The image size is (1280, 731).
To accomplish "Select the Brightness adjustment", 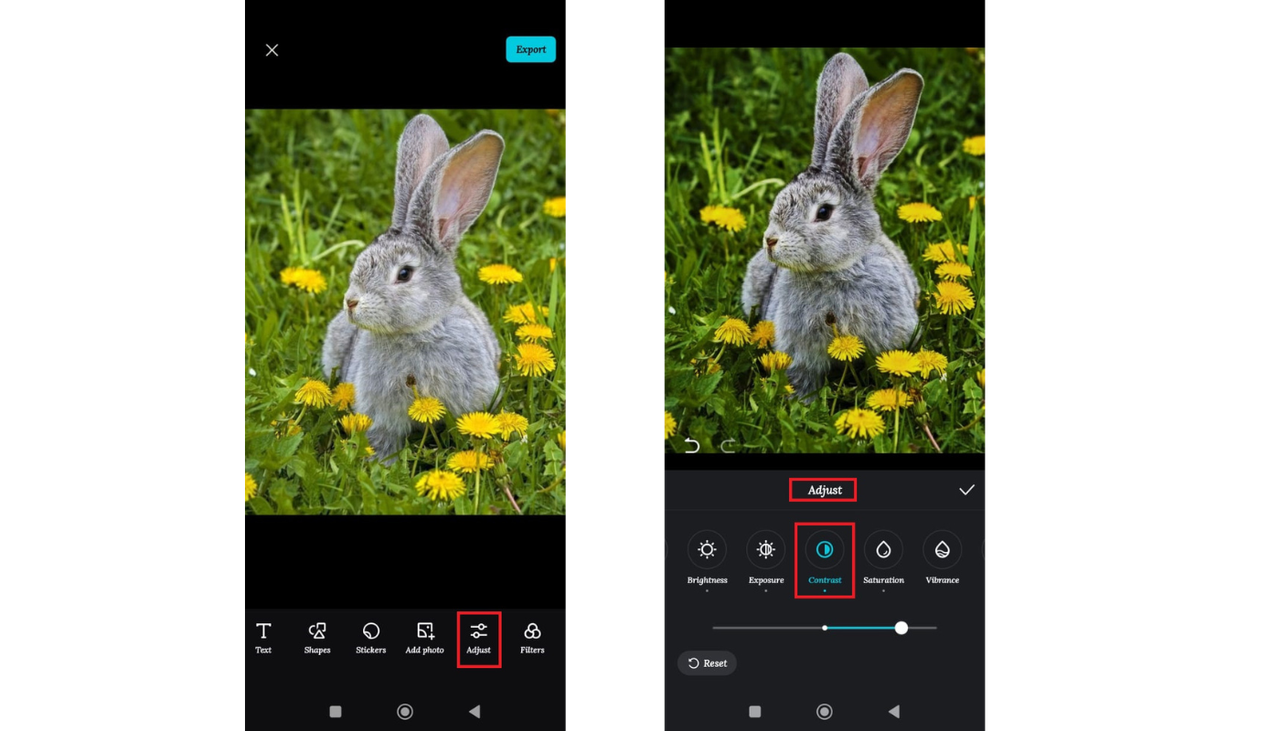I will pos(707,559).
